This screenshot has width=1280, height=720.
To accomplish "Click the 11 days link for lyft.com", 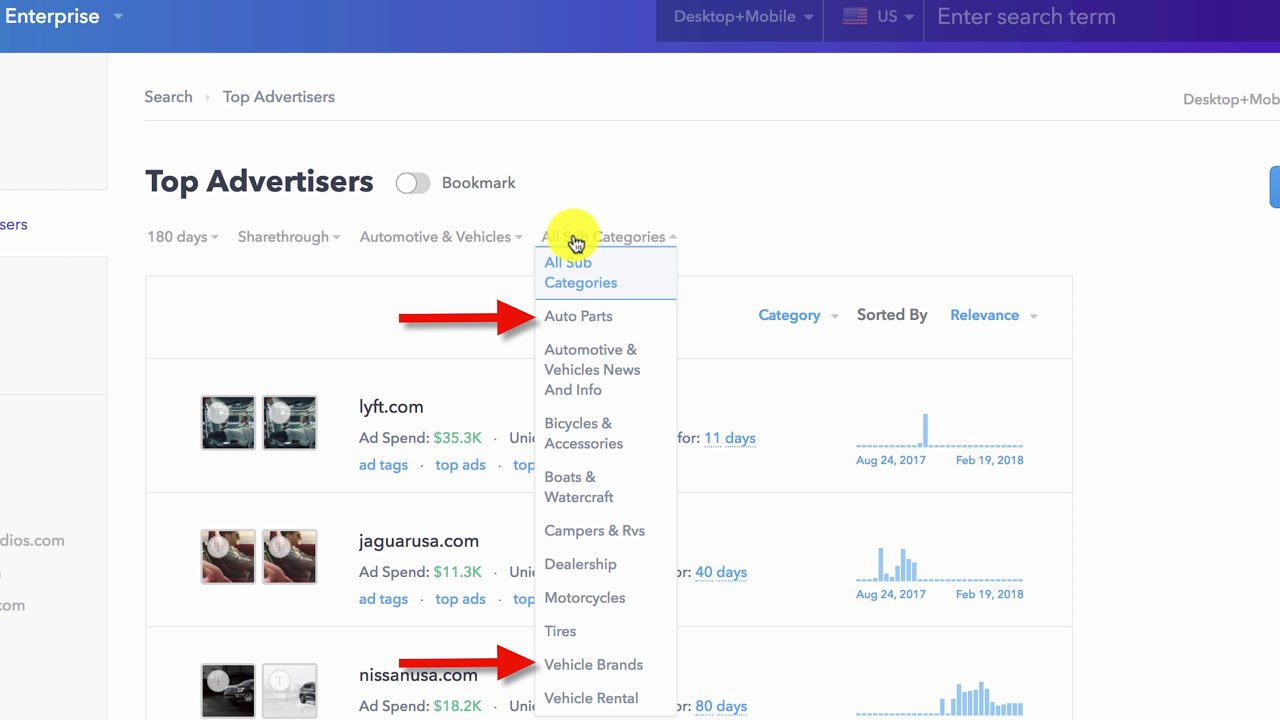I will click(730, 438).
